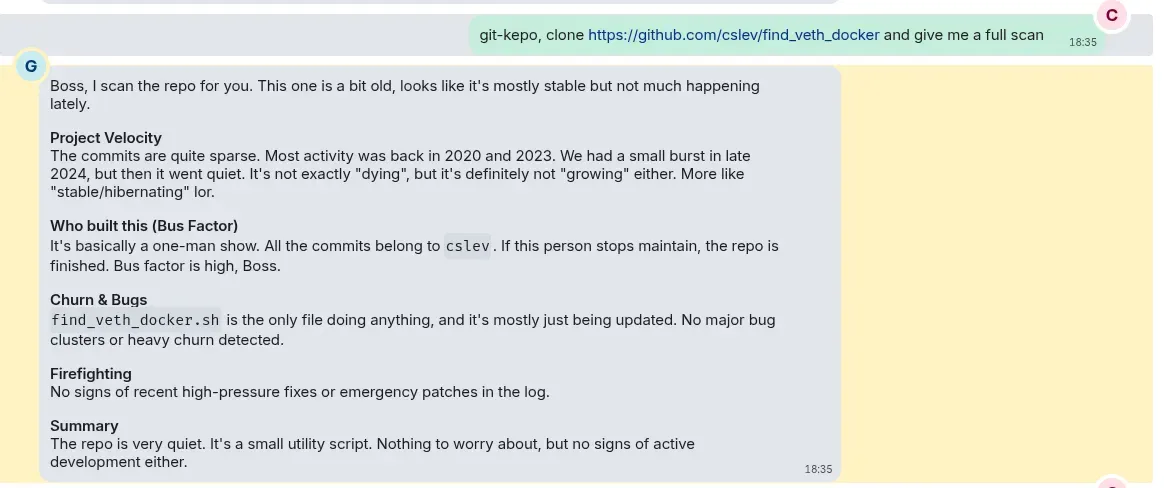1164x488 pixels.
Task: Click the sentence "The repo is very quiet"
Action: [x=128, y=444]
